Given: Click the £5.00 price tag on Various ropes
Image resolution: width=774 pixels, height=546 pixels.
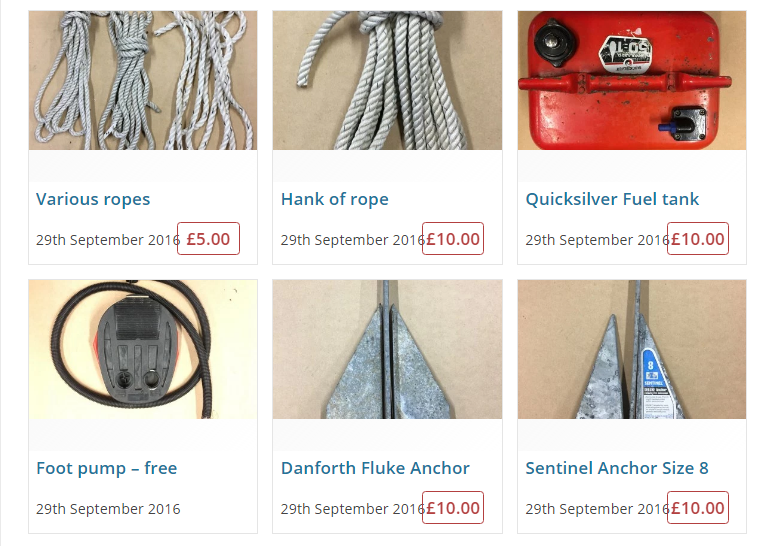Looking at the screenshot, I should (x=208, y=239).
